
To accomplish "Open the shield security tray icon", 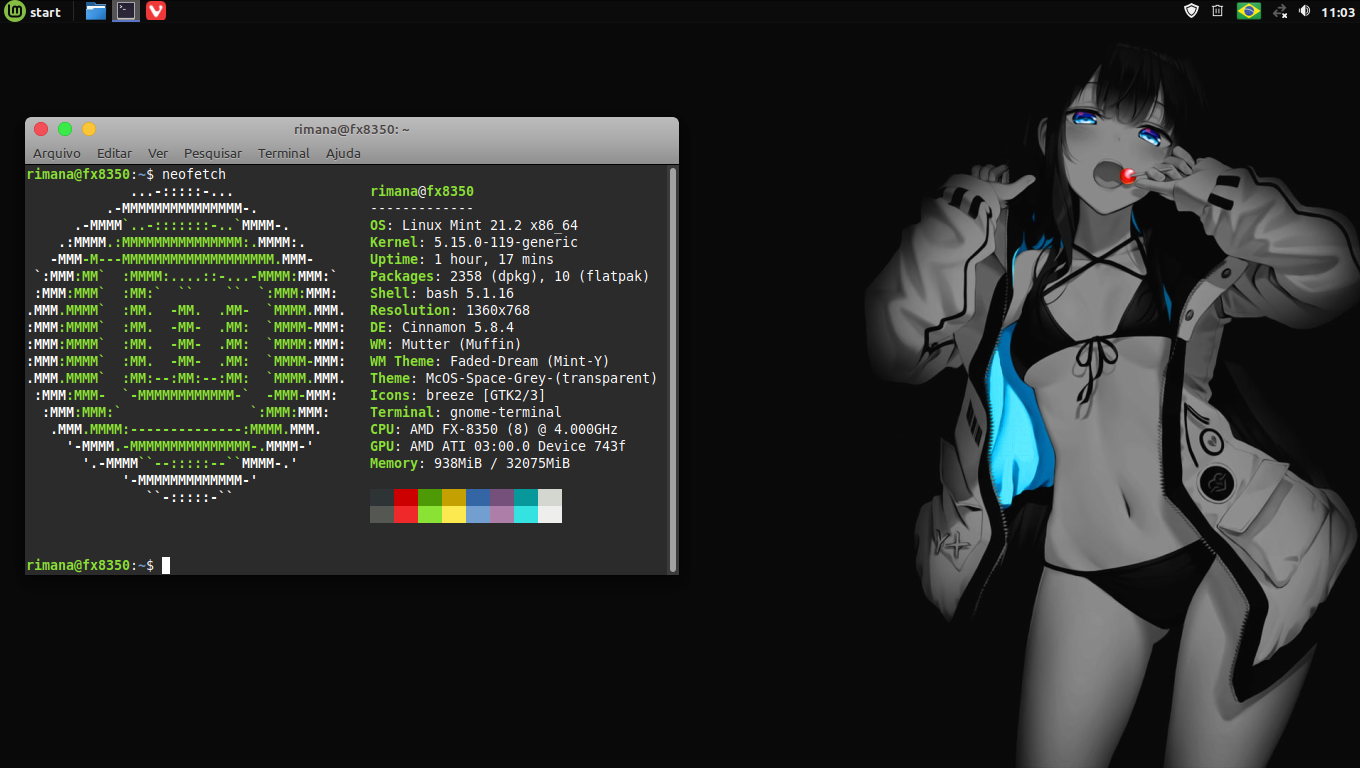I will 1191,11.
